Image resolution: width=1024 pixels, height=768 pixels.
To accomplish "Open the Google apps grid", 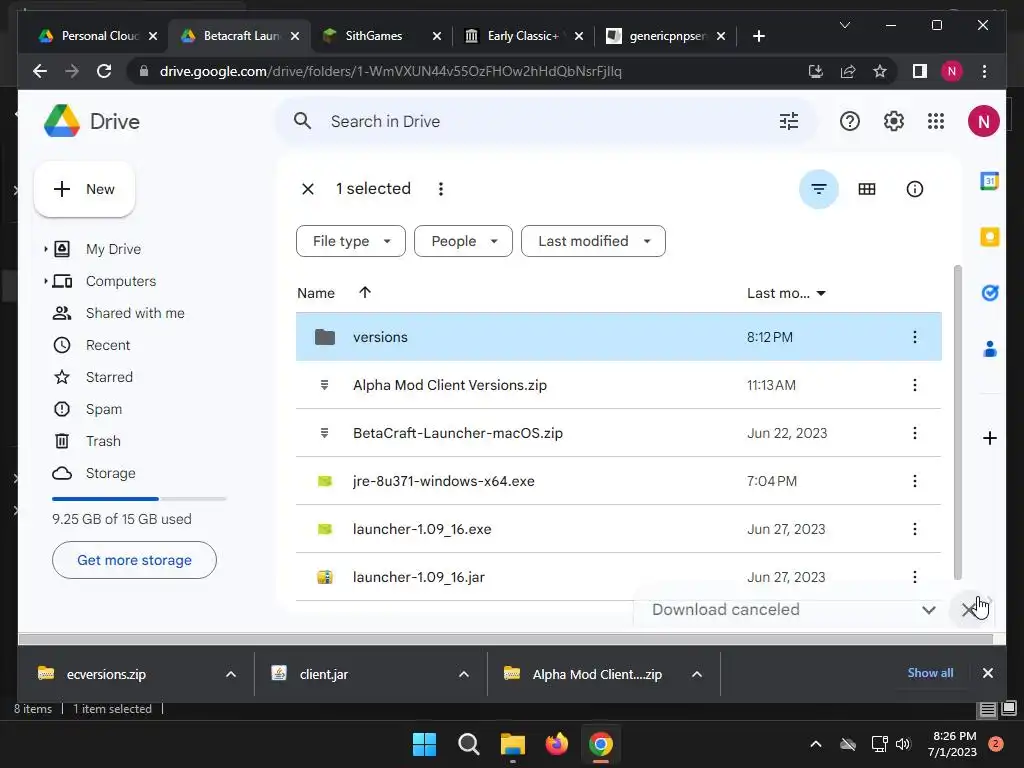I will pos(936,121).
